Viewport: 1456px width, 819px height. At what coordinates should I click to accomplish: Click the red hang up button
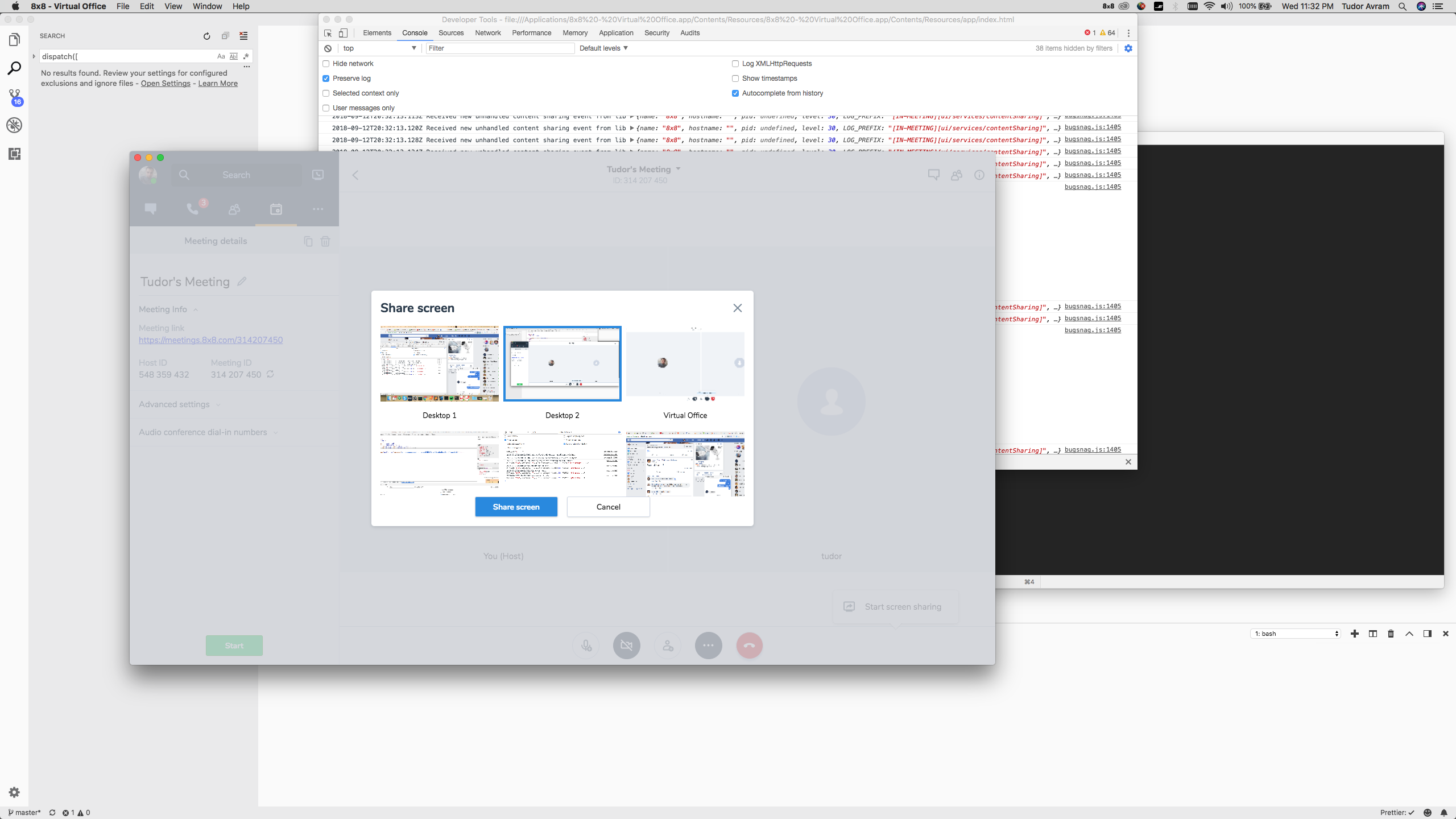coord(749,646)
